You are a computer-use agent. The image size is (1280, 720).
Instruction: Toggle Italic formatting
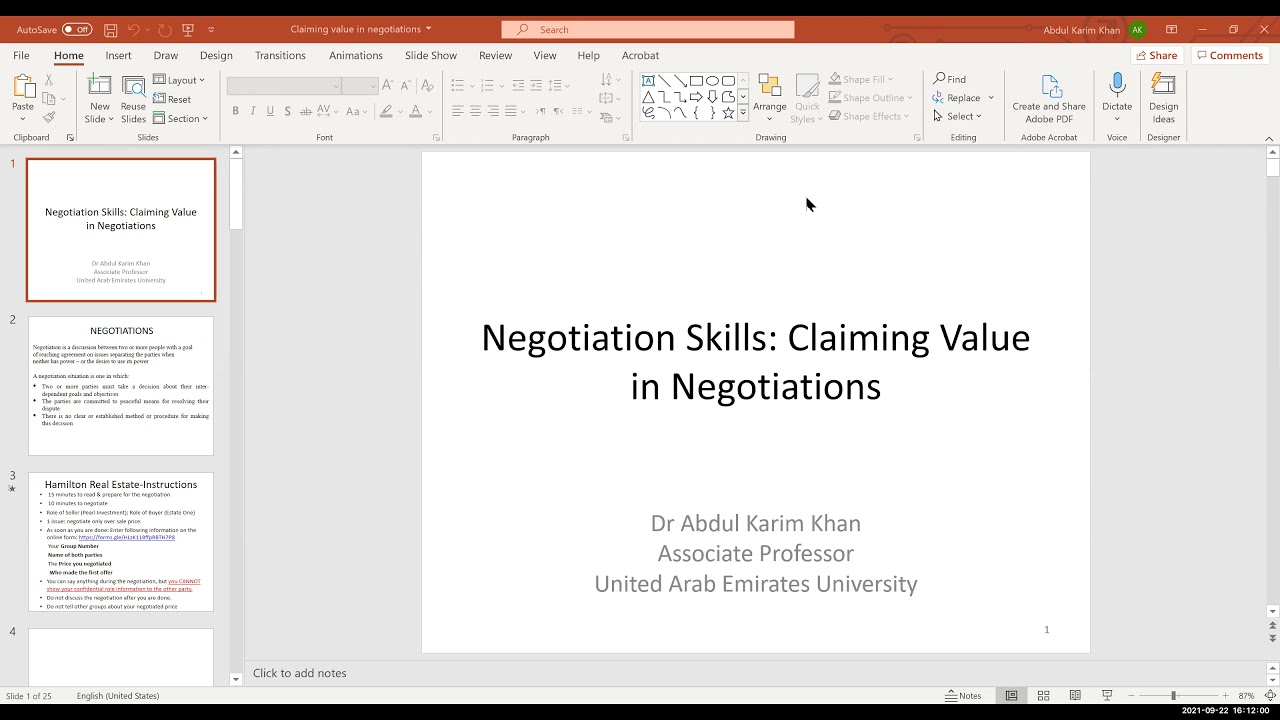click(x=253, y=111)
